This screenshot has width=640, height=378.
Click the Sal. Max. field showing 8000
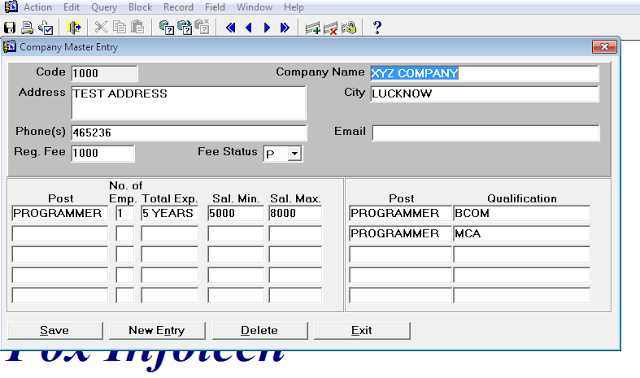pos(295,213)
